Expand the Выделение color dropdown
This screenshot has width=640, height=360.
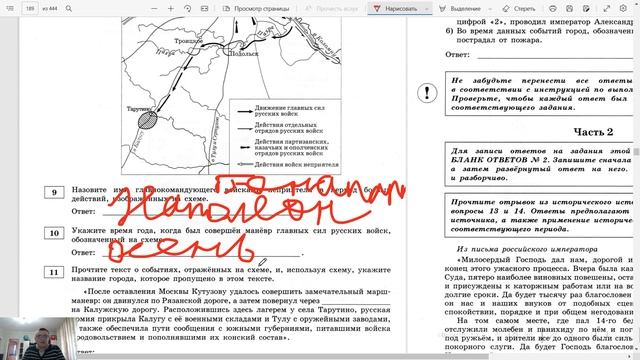coord(490,8)
